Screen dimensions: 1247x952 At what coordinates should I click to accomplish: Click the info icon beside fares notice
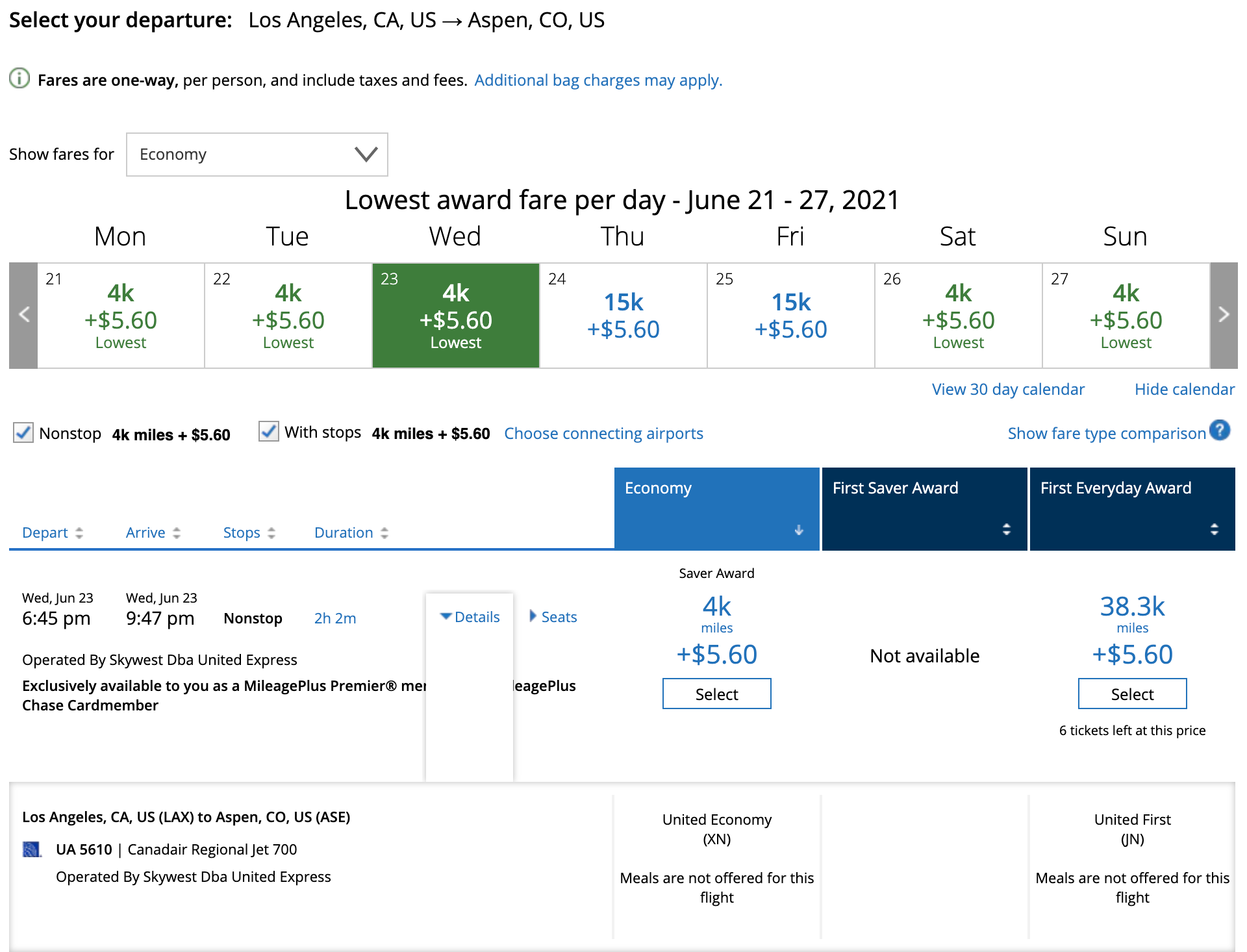point(19,79)
